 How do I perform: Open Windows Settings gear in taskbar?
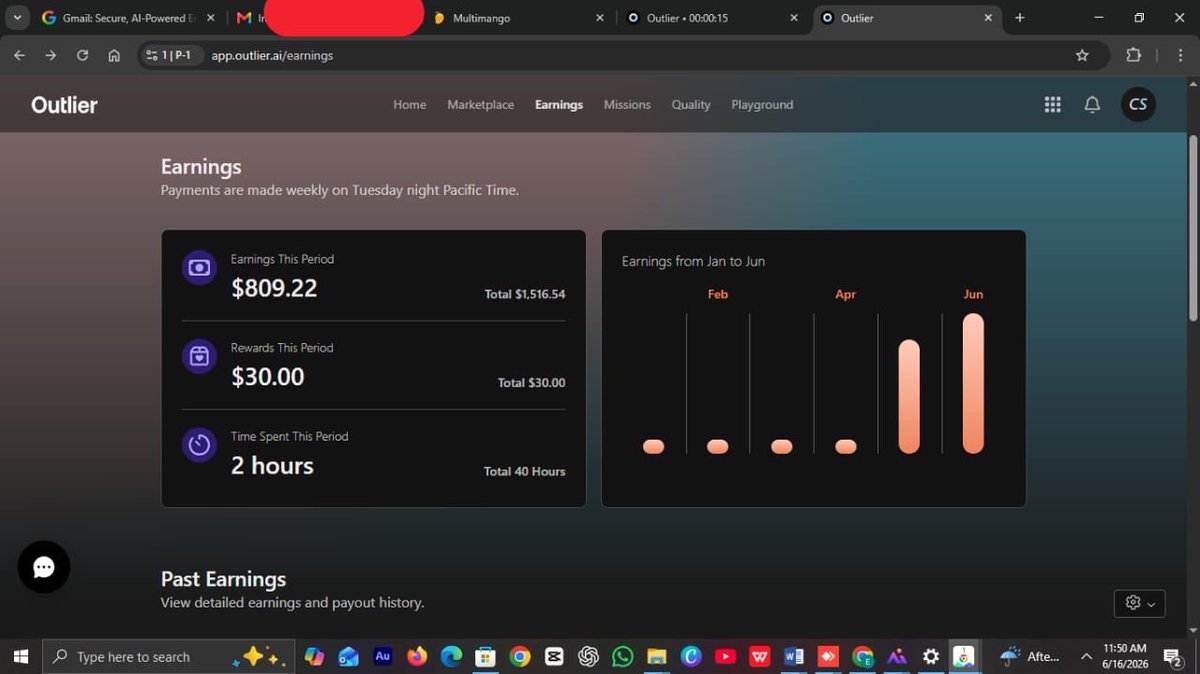[x=931, y=656]
